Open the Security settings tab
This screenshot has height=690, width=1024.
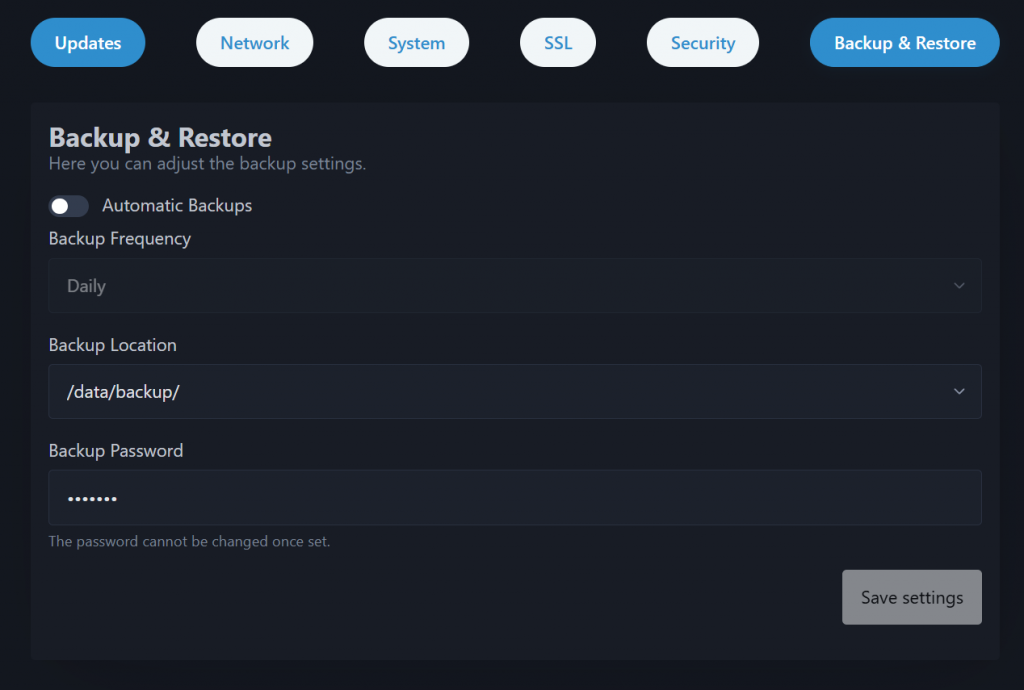pyautogui.click(x=702, y=43)
